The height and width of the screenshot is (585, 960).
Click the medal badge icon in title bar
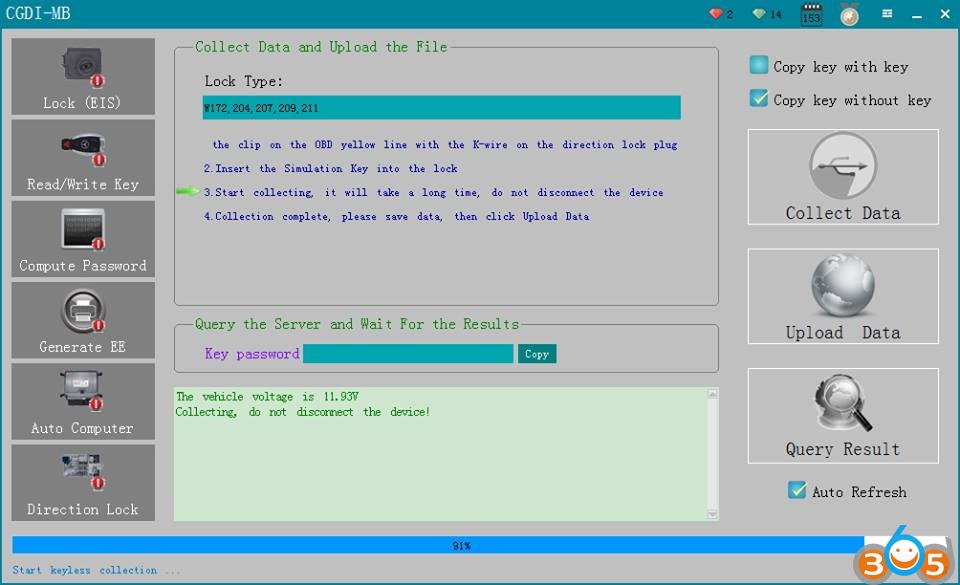coord(849,14)
